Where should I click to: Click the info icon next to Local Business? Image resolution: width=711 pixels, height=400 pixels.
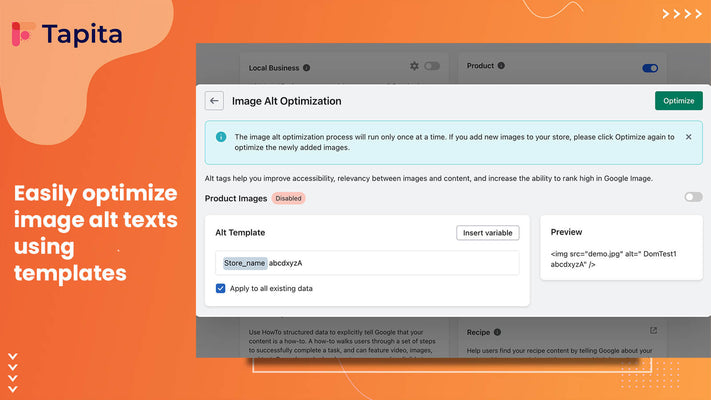[x=306, y=68]
